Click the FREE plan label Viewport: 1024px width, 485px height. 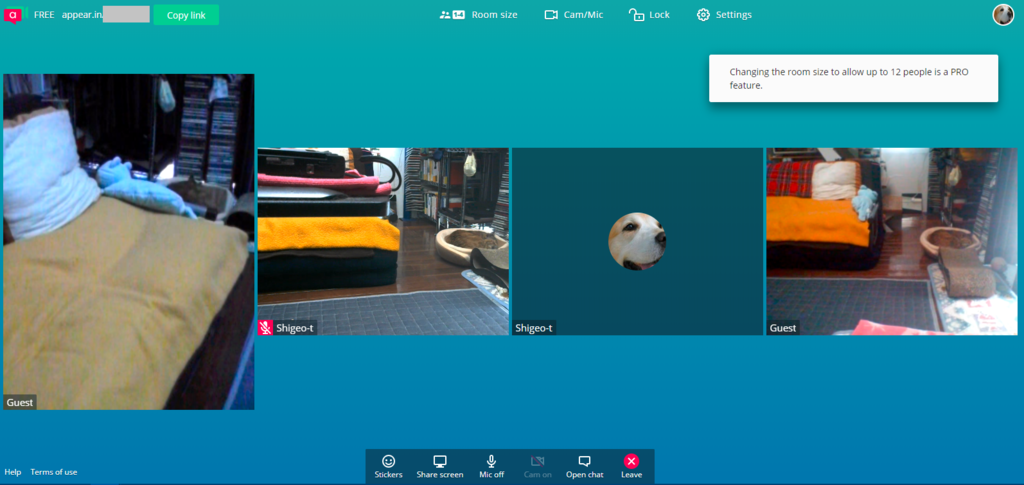click(44, 14)
